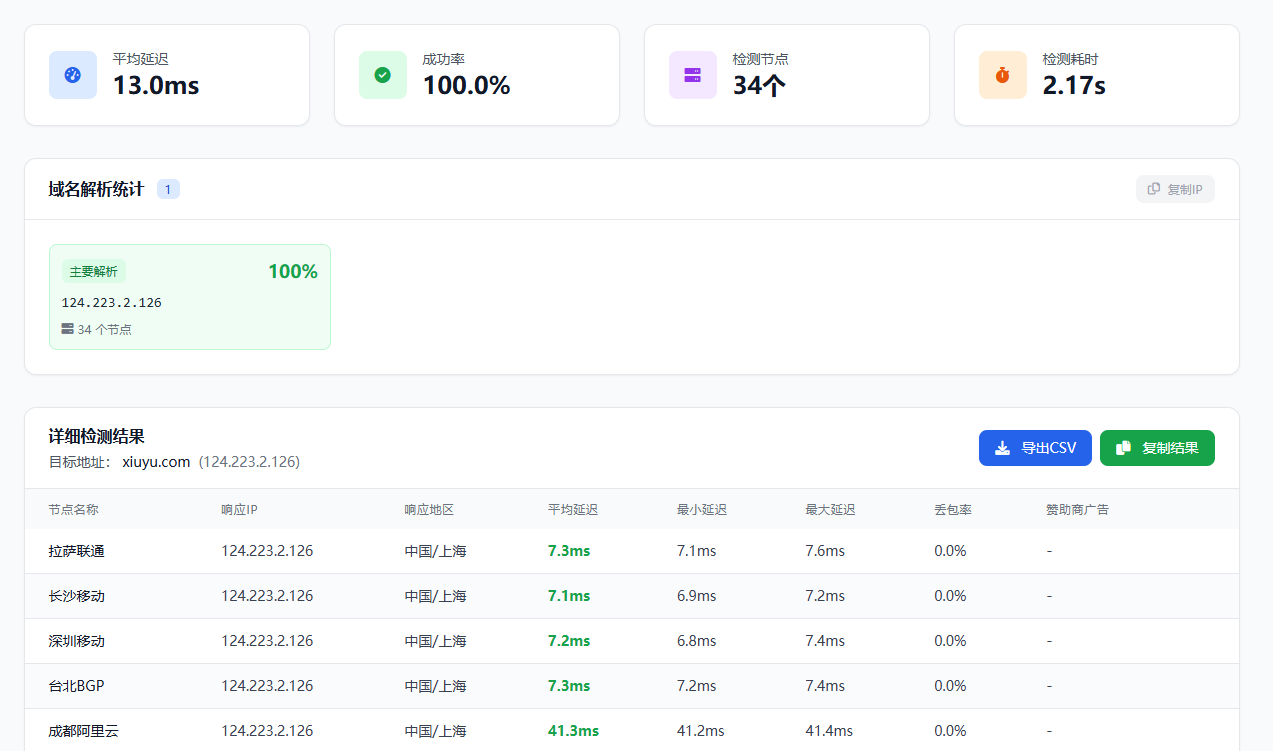
Task: Click the green success rate checkmark icon
Action: point(383,75)
